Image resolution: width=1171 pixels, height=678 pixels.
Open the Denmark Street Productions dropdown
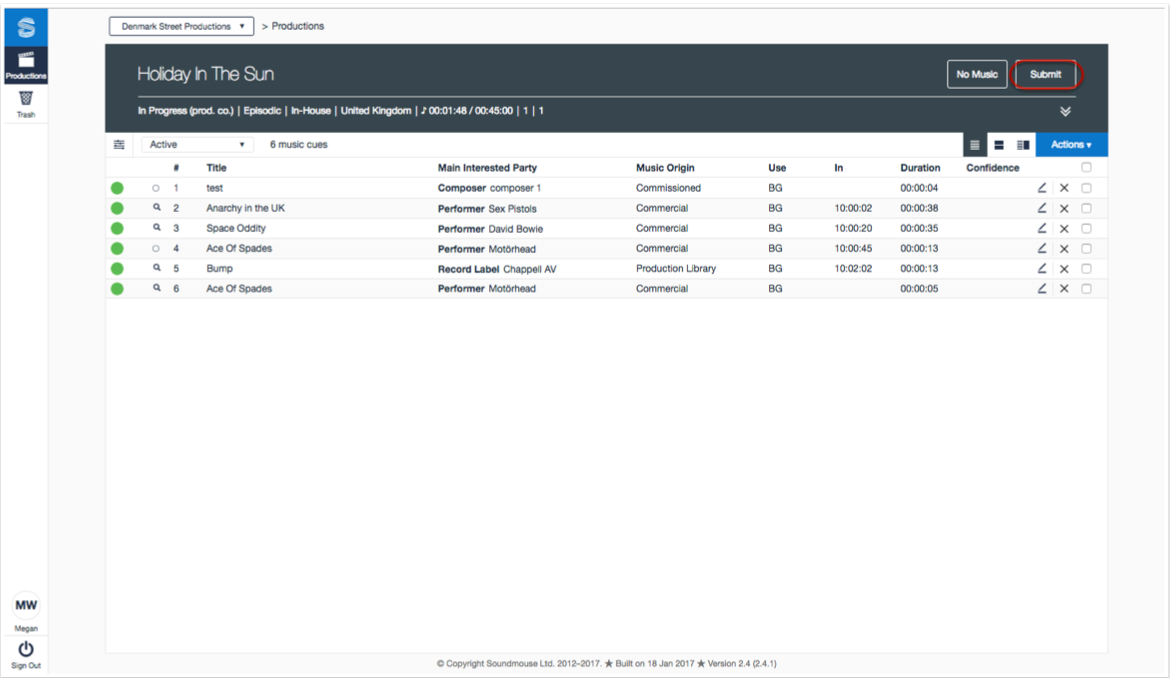(181, 26)
